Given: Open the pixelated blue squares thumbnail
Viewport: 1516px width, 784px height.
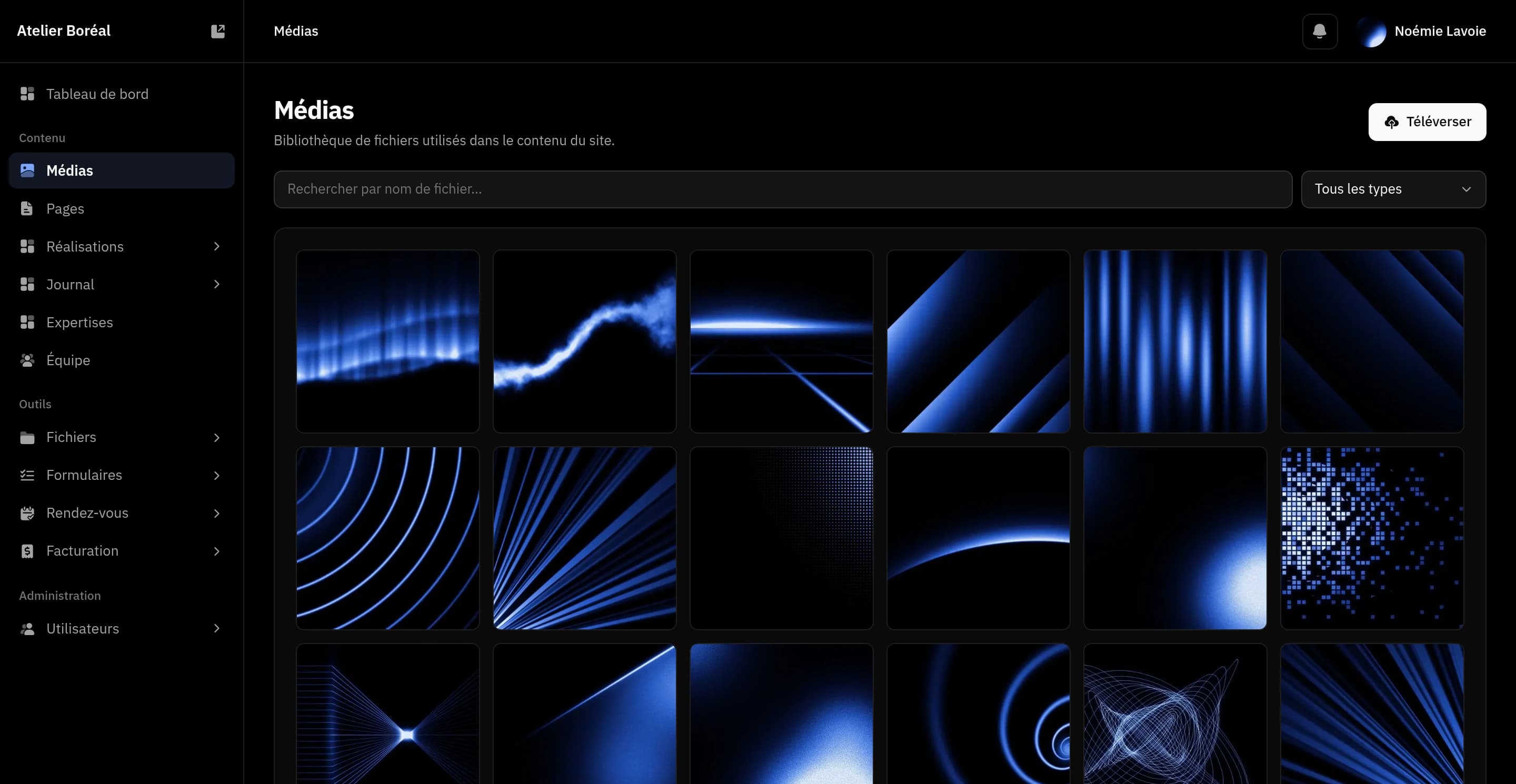Looking at the screenshot, I should pyautogui.click(x=1372, y=538).
